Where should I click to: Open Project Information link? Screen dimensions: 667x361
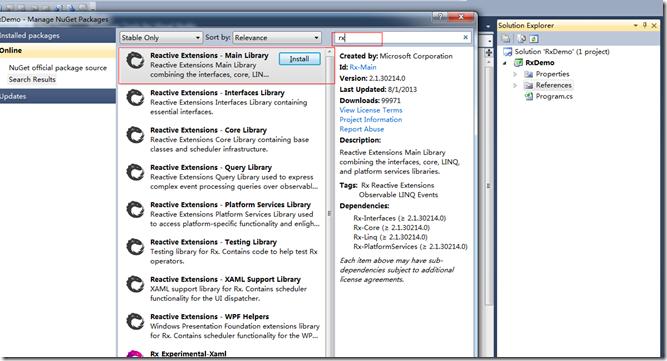click(x=371, y=120)
